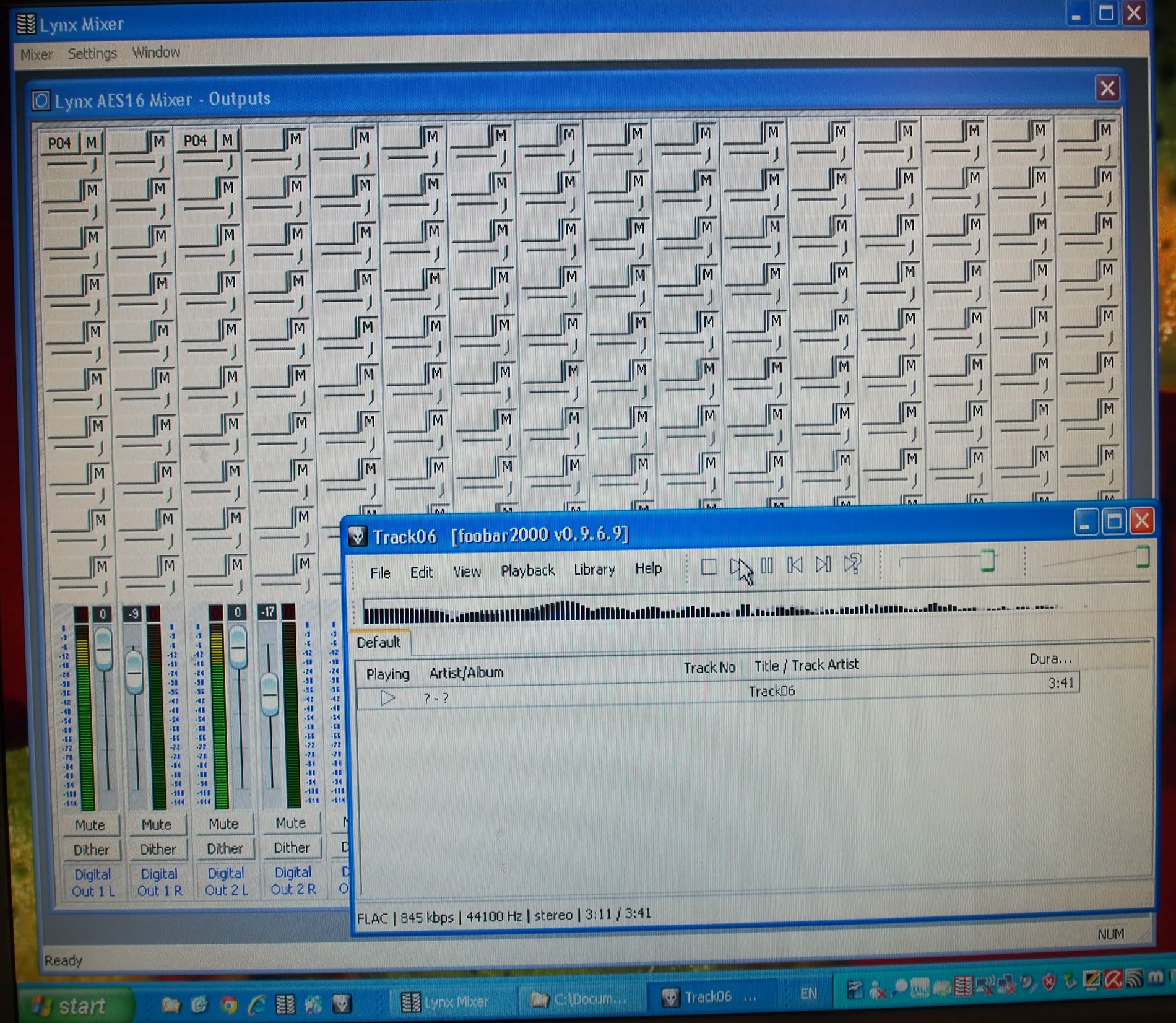
Task: Click the playing indicator triangle in playlist row
Action: [387, 698]
